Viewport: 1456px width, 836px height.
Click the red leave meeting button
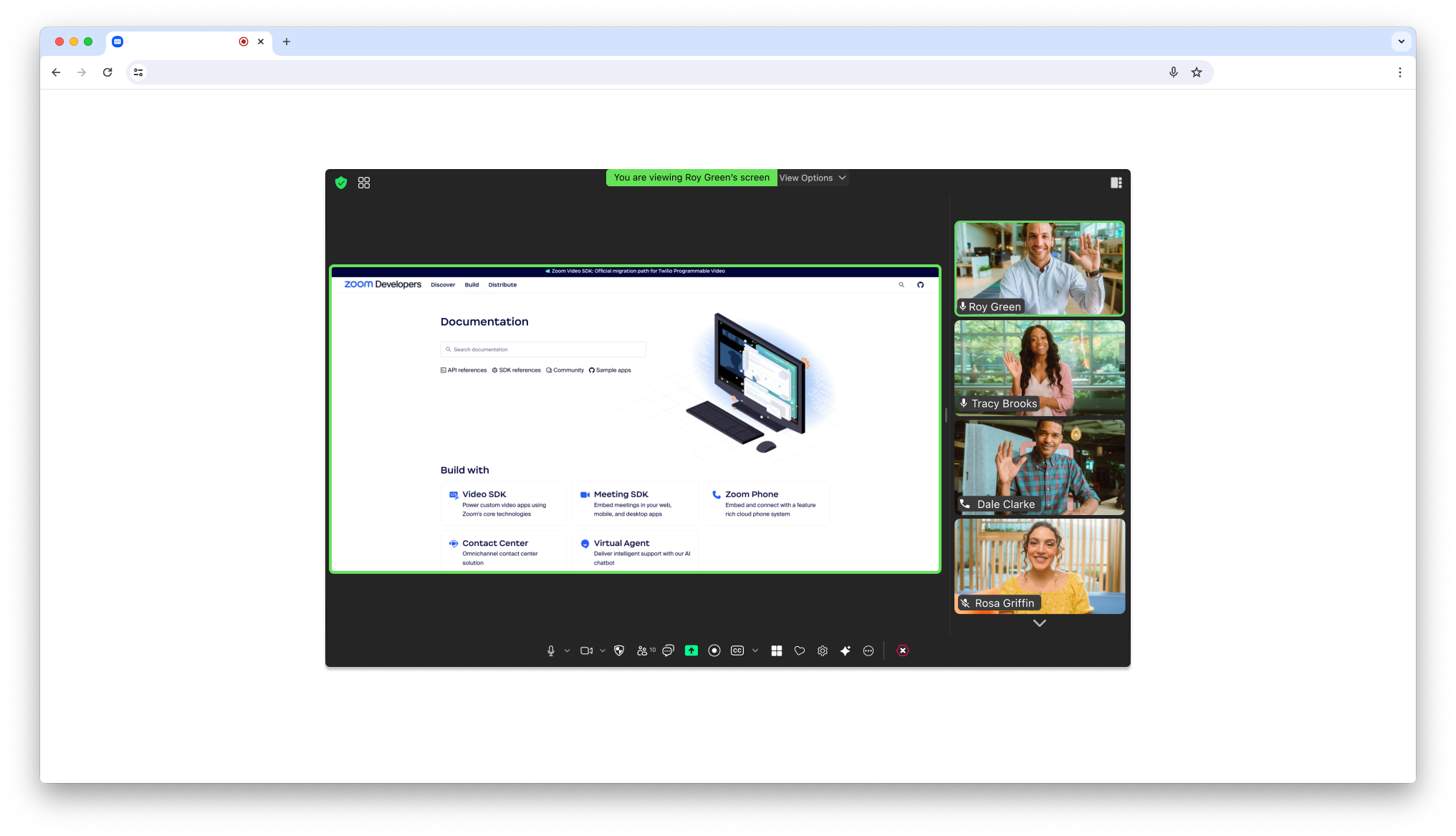click(x=903, y=650)
